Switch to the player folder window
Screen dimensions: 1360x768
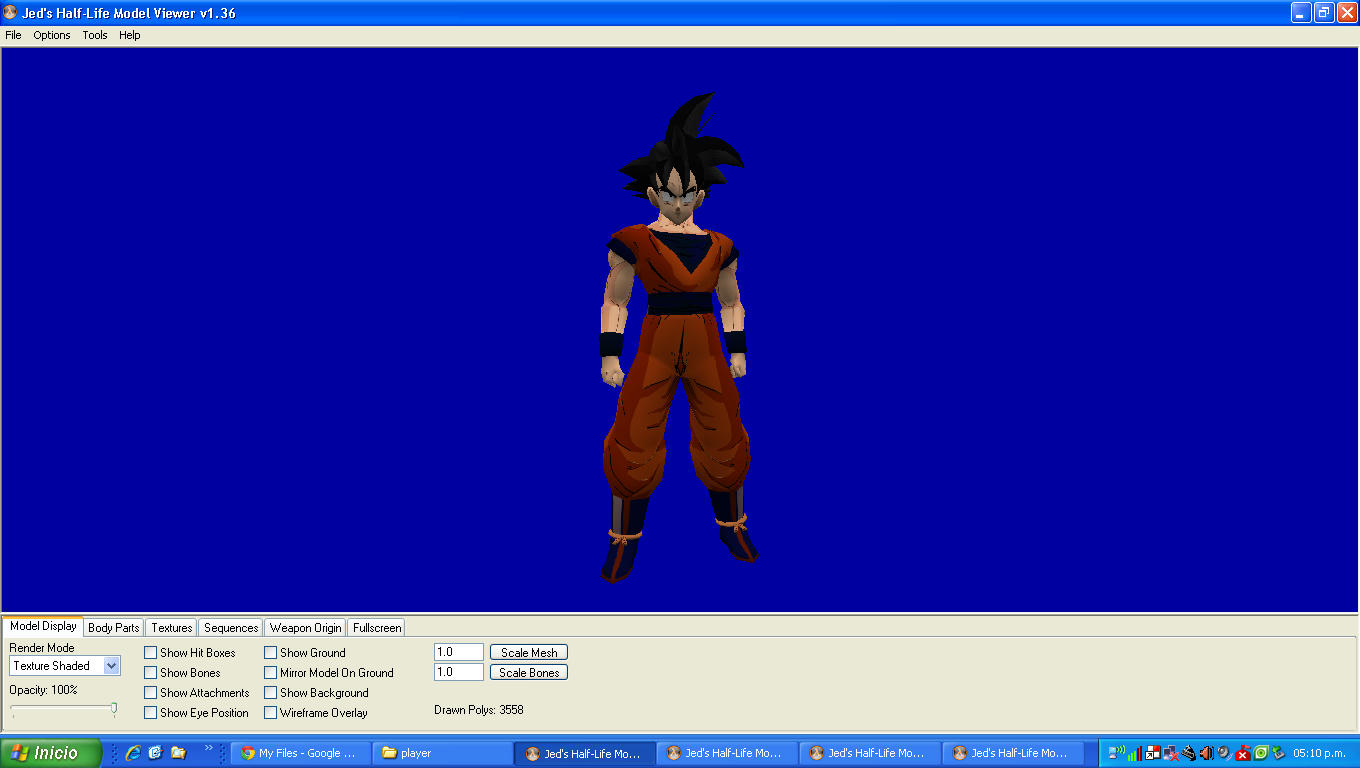(x=442, y=753)
